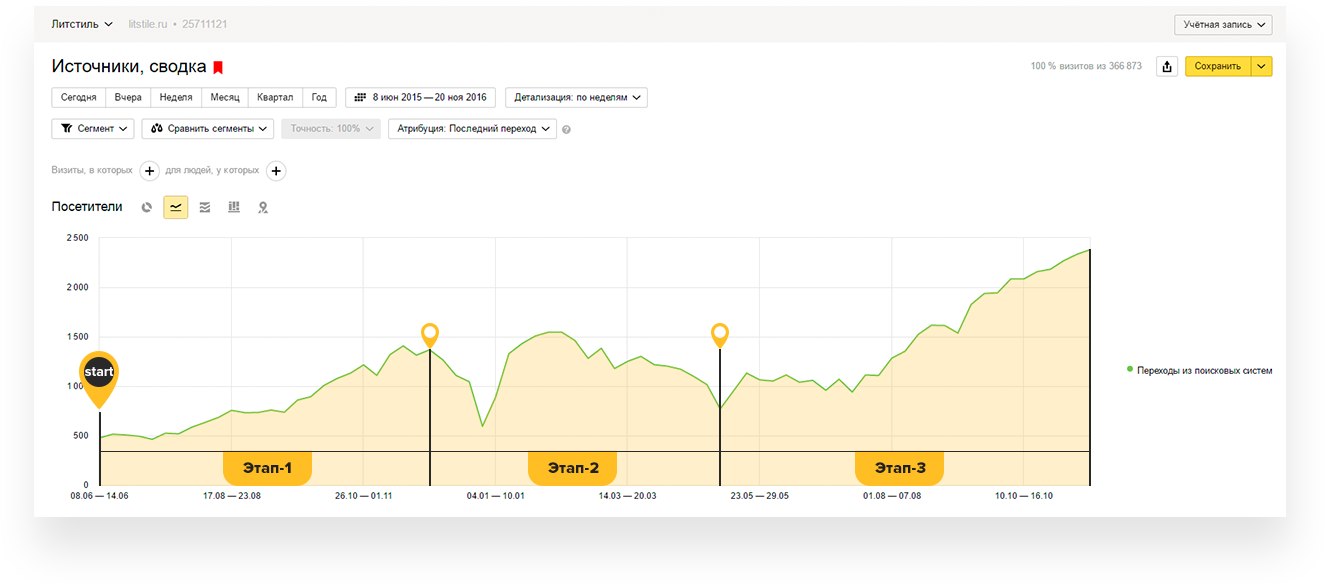The image size is (1326, 585).
Task: Switch to map chart icon
Action: (x=263, y=207)
